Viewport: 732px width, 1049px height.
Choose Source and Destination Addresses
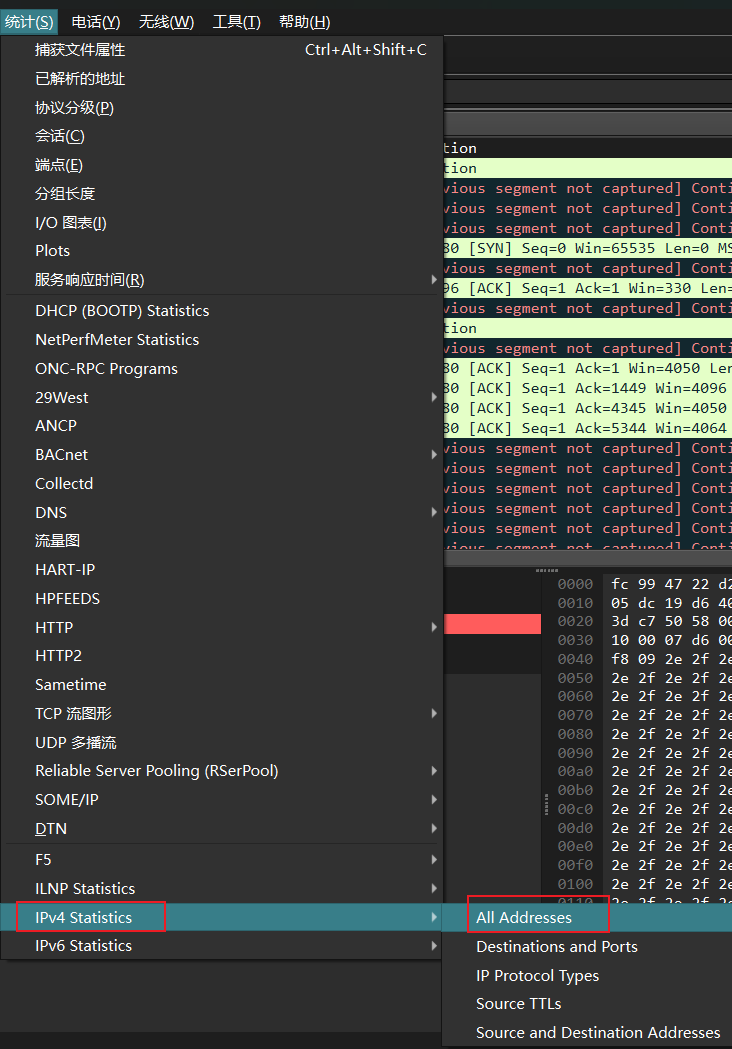(587, 1032)
